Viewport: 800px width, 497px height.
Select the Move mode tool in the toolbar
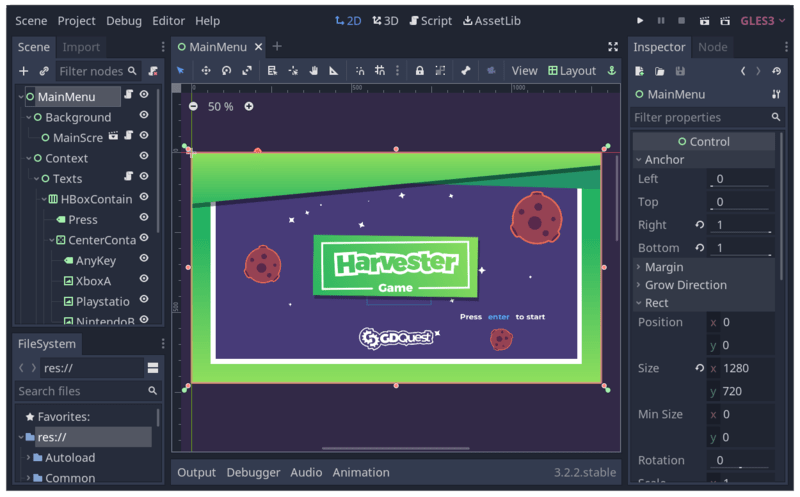(x=206, y=71)
